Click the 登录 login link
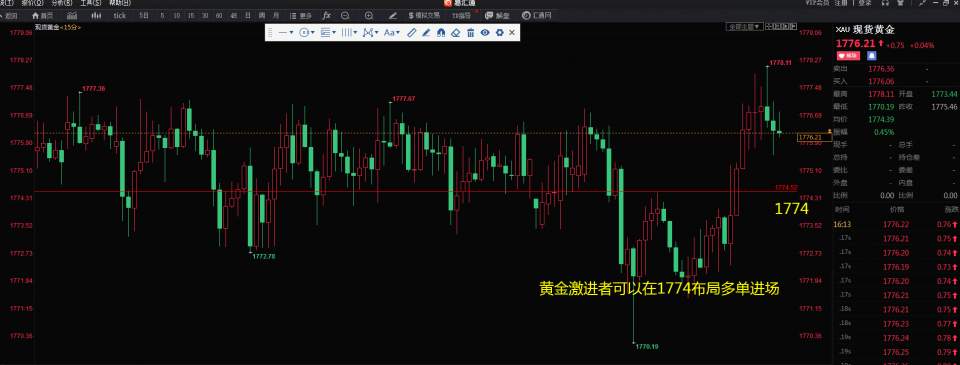Screen dimensions: 960x365 pyautogui.click(x=865, y=3)
